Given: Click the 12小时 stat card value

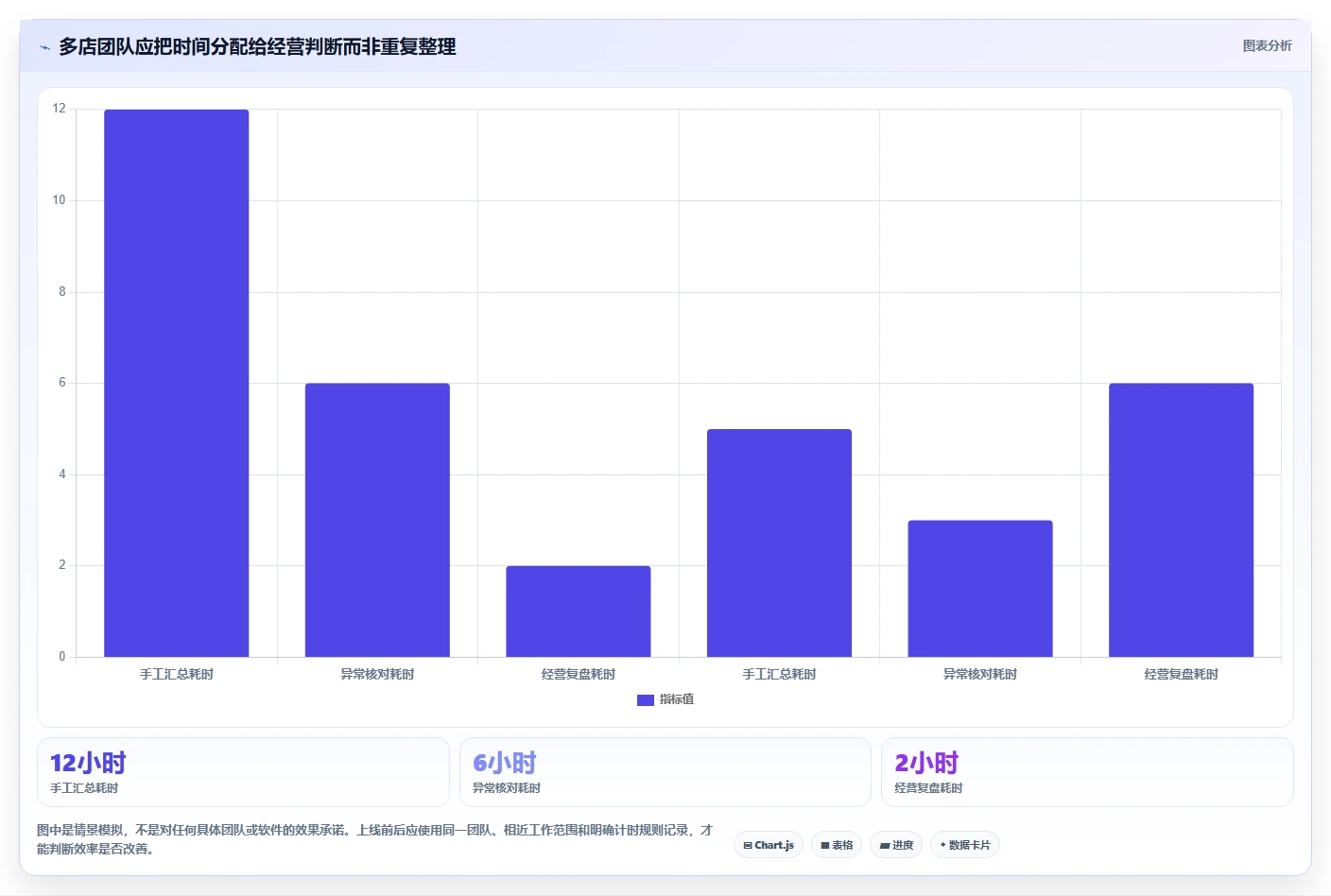Looking at the screenshot, I should (x=88, y=763).
